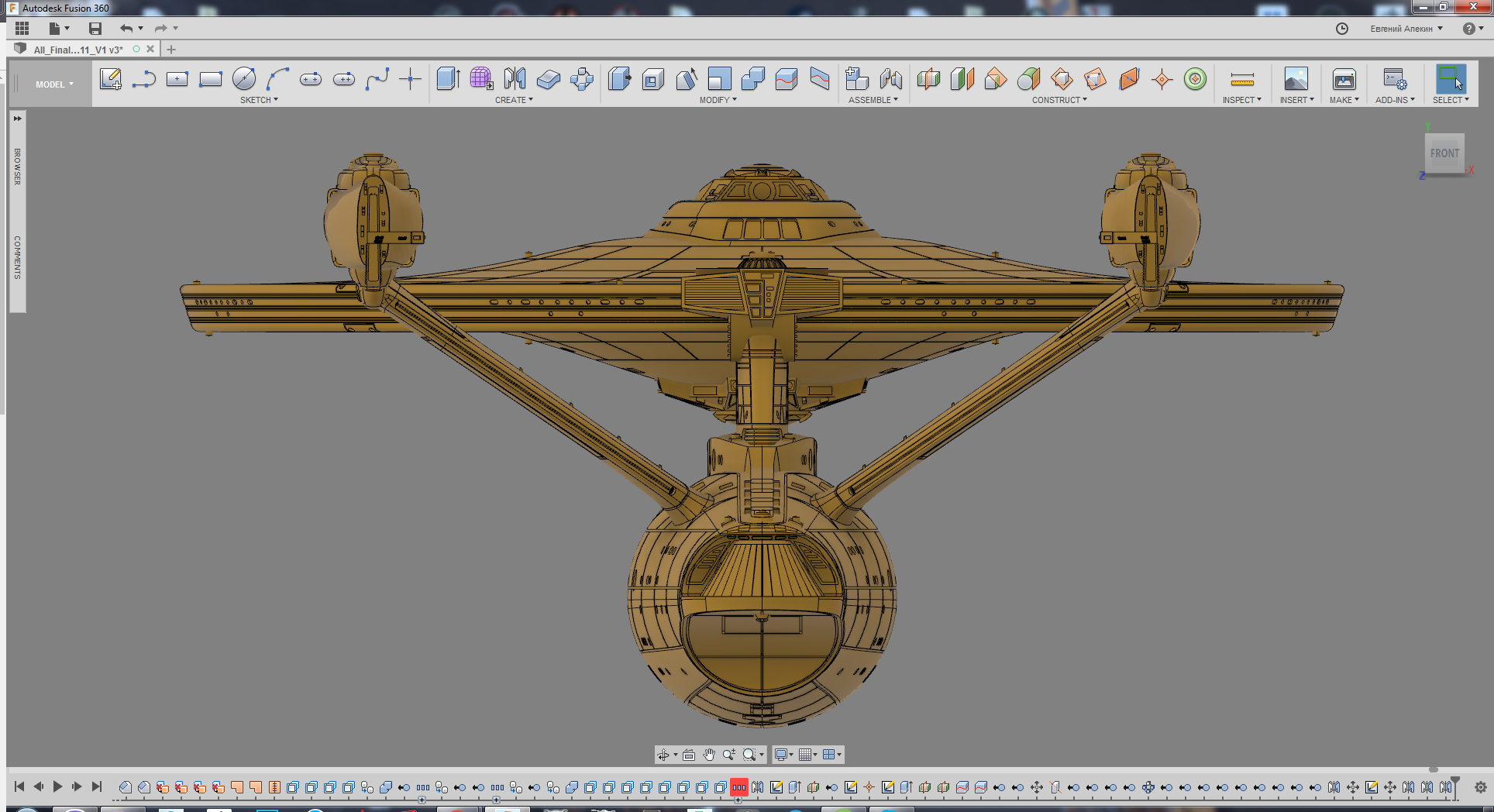Choose the sketch Point tool
1494x812 pixels.
click(x=411, y=78)
